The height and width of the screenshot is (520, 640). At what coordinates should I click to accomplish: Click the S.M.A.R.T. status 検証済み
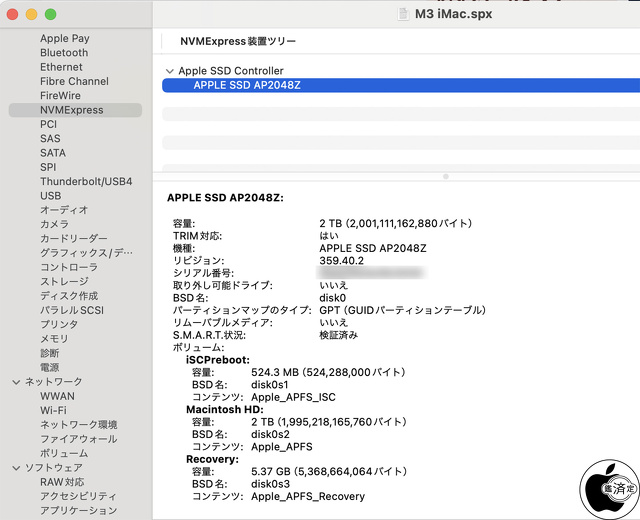coord(338,335)
